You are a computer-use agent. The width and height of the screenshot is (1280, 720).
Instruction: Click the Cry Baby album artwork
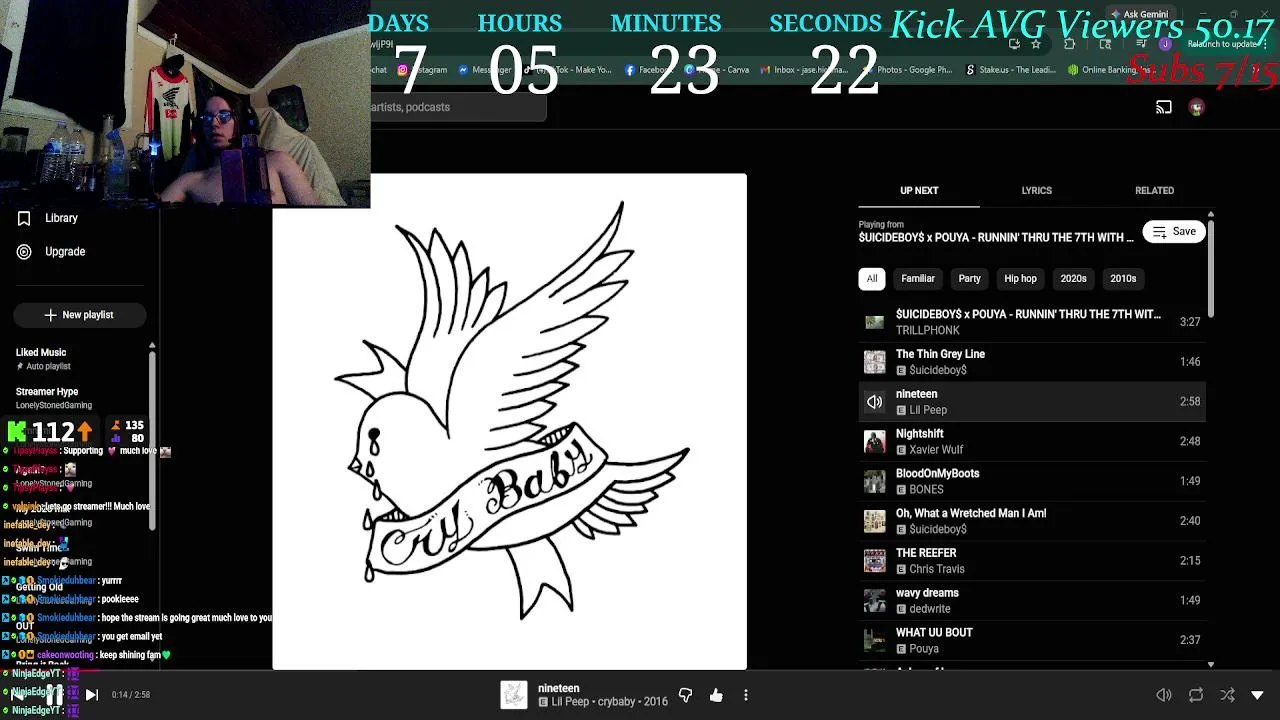tap(509, 421)
